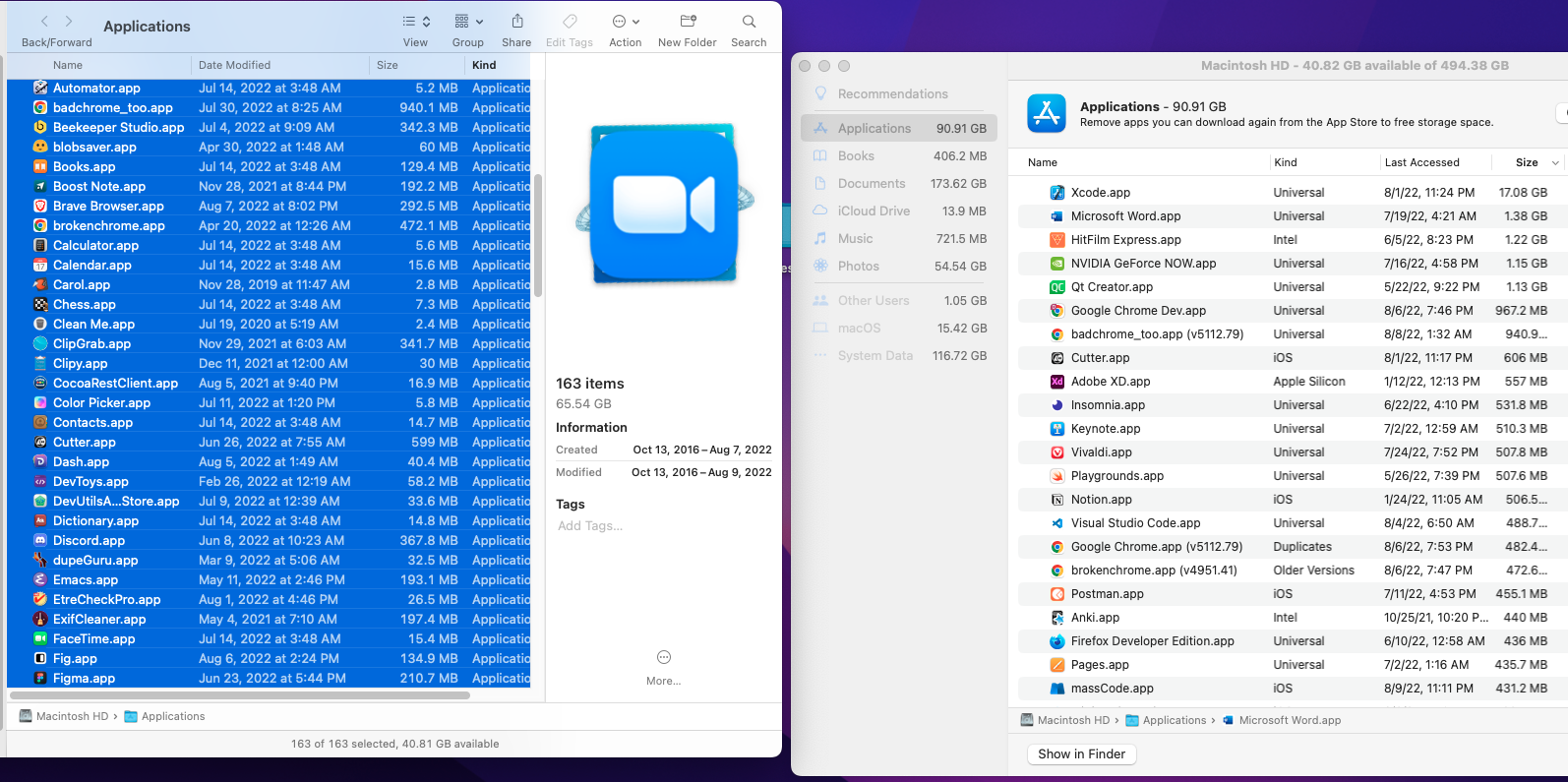Select the Postman.app icon in Storage list

point(1057,594)
